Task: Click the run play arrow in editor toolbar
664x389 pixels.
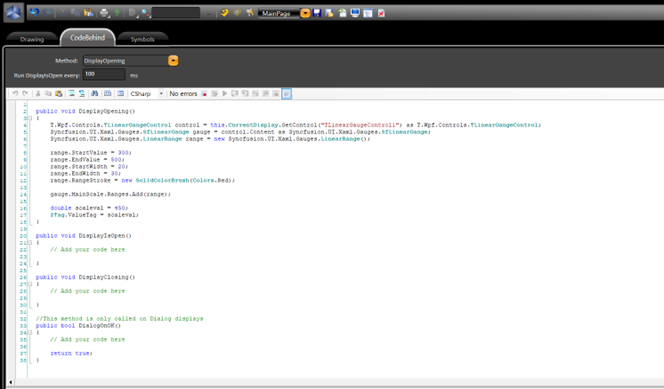Action: [x=224, y=94]
